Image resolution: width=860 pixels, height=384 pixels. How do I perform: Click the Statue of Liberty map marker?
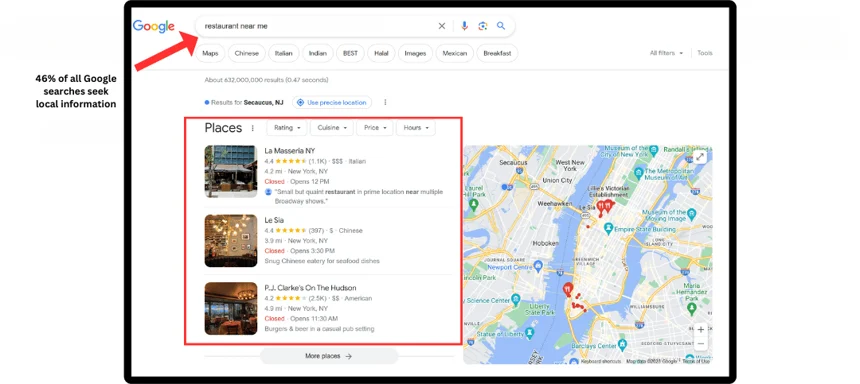(x=529, y=333)
